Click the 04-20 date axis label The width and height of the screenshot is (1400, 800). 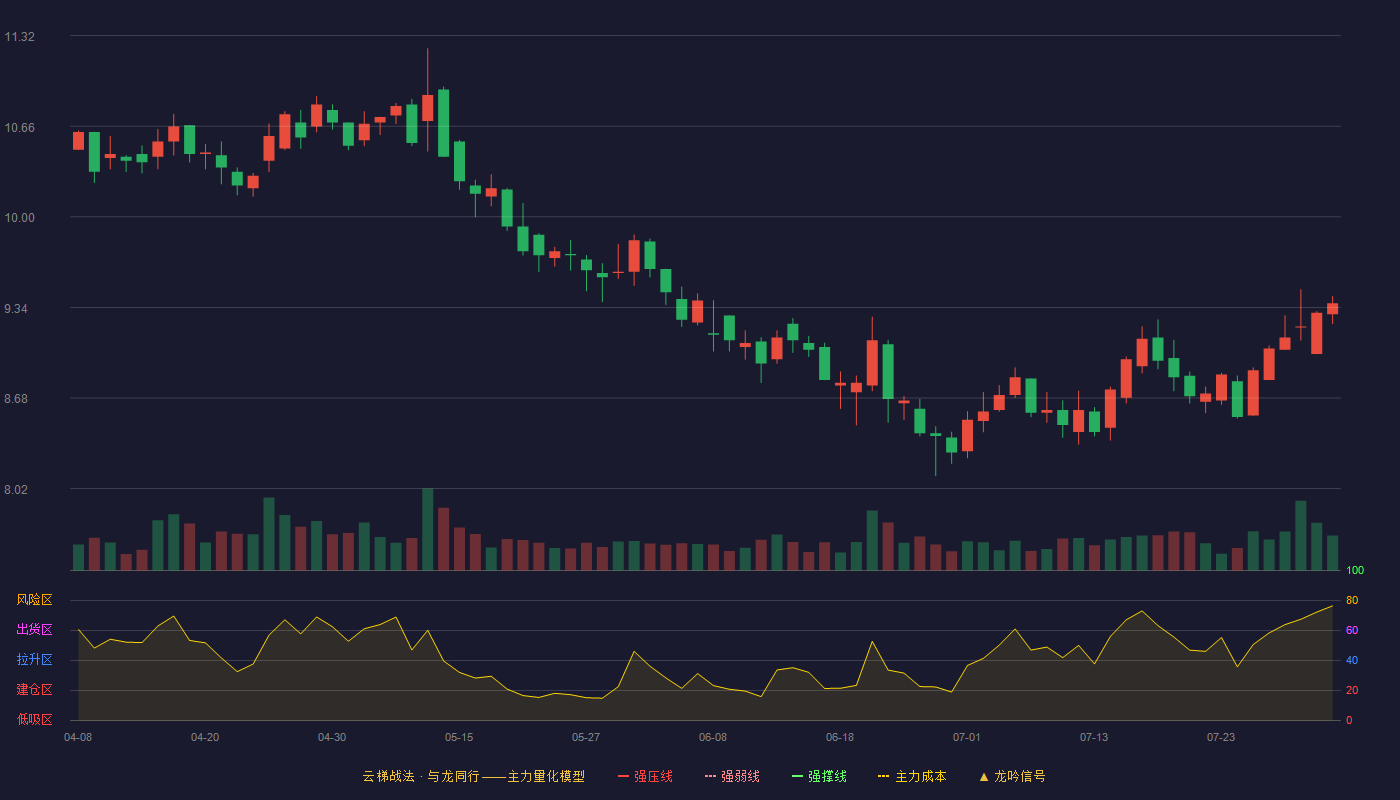(x=205, y=737)
